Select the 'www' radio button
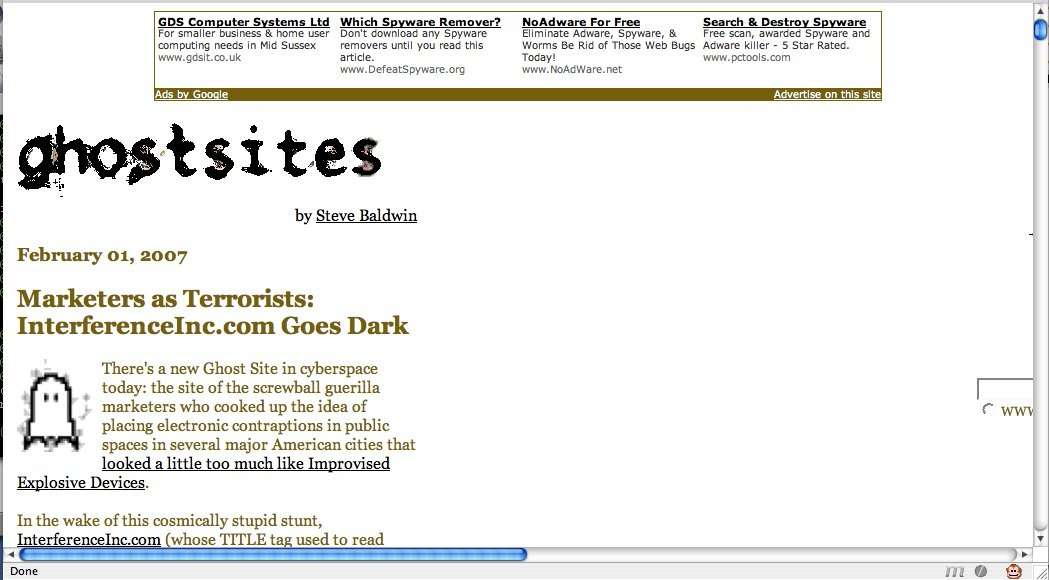Screen dimensions: 1049x580 point(988,409)
